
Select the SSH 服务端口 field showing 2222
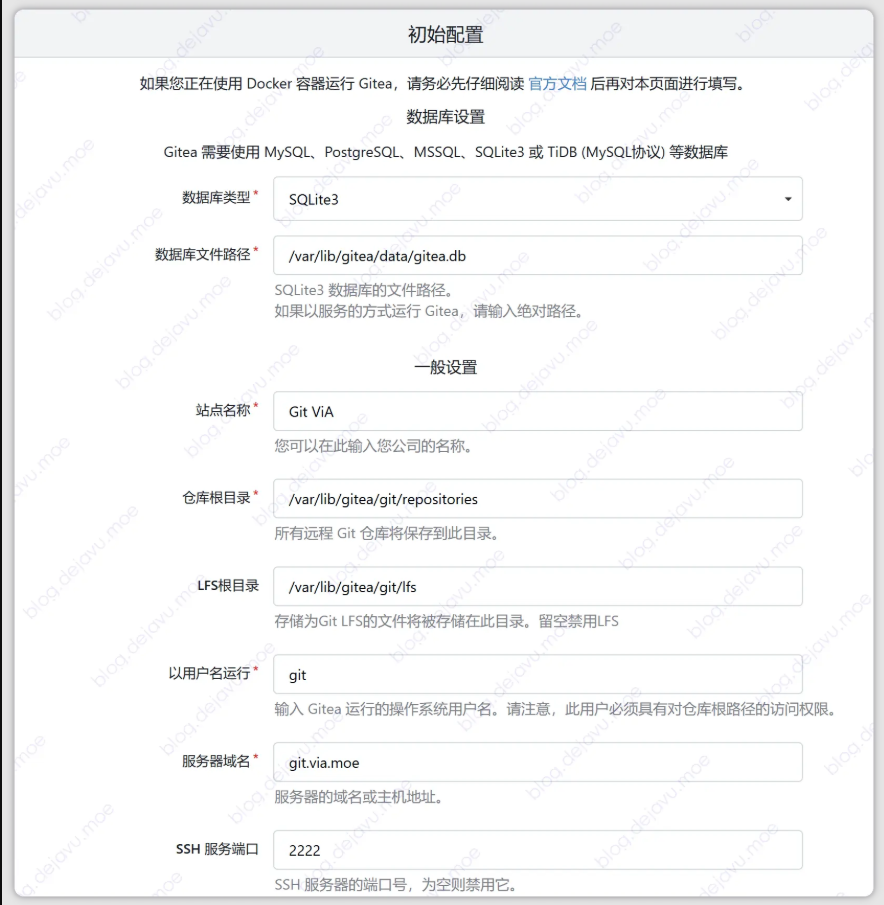coord(538,850)
